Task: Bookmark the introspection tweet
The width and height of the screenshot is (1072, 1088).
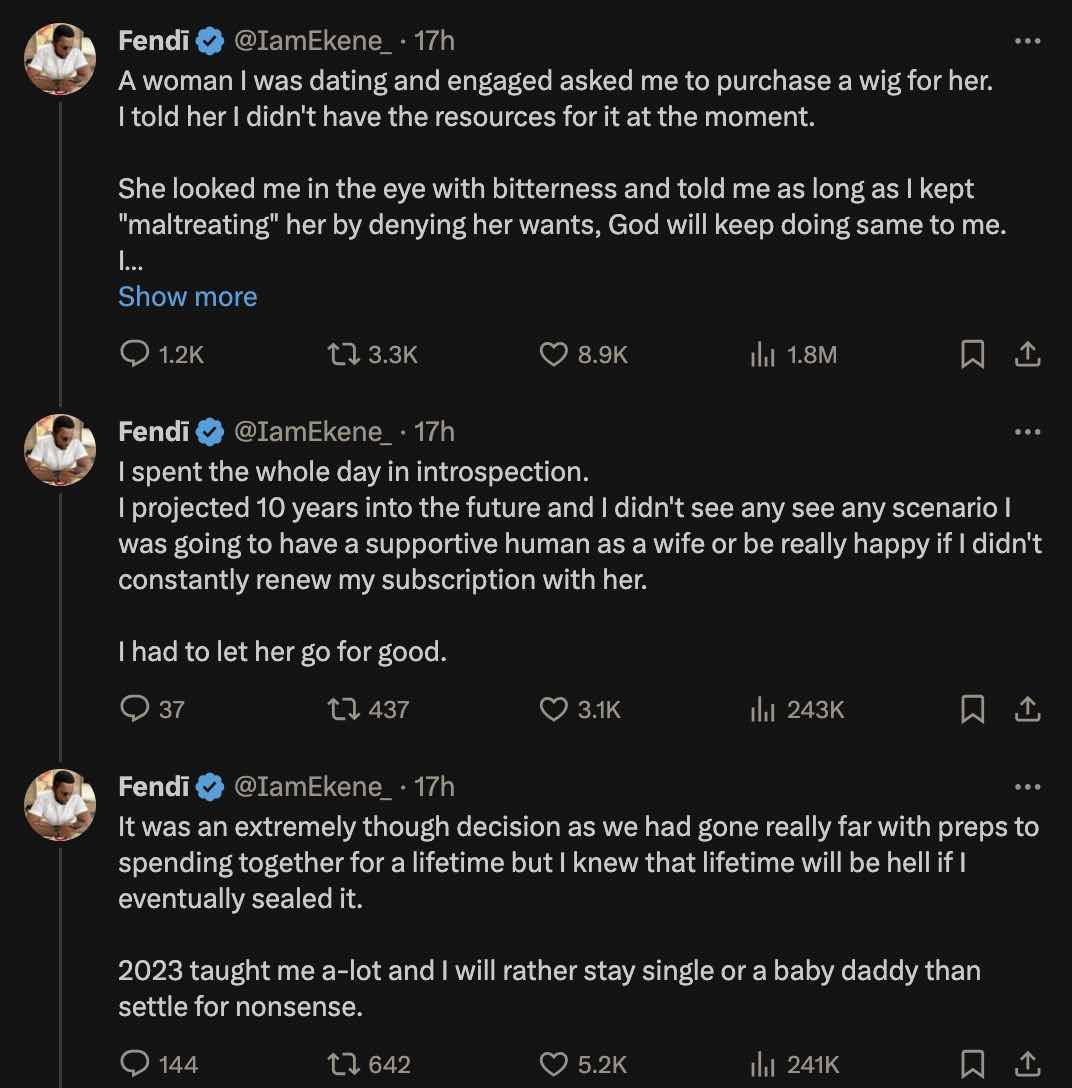Action: pos(972,710)
